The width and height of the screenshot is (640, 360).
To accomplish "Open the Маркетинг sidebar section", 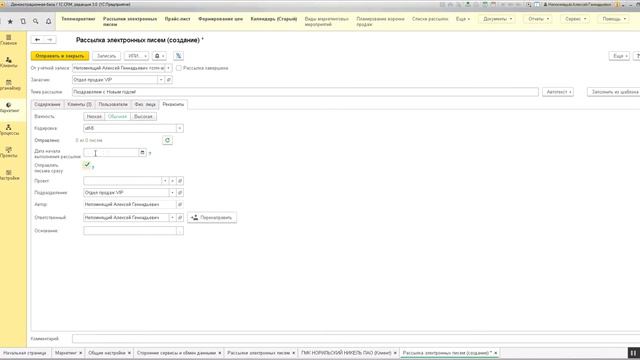I will (9, 107).
